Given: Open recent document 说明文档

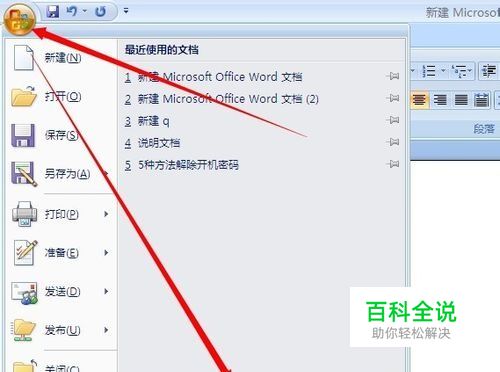Looking at the screenshot, I should point(262,143).
